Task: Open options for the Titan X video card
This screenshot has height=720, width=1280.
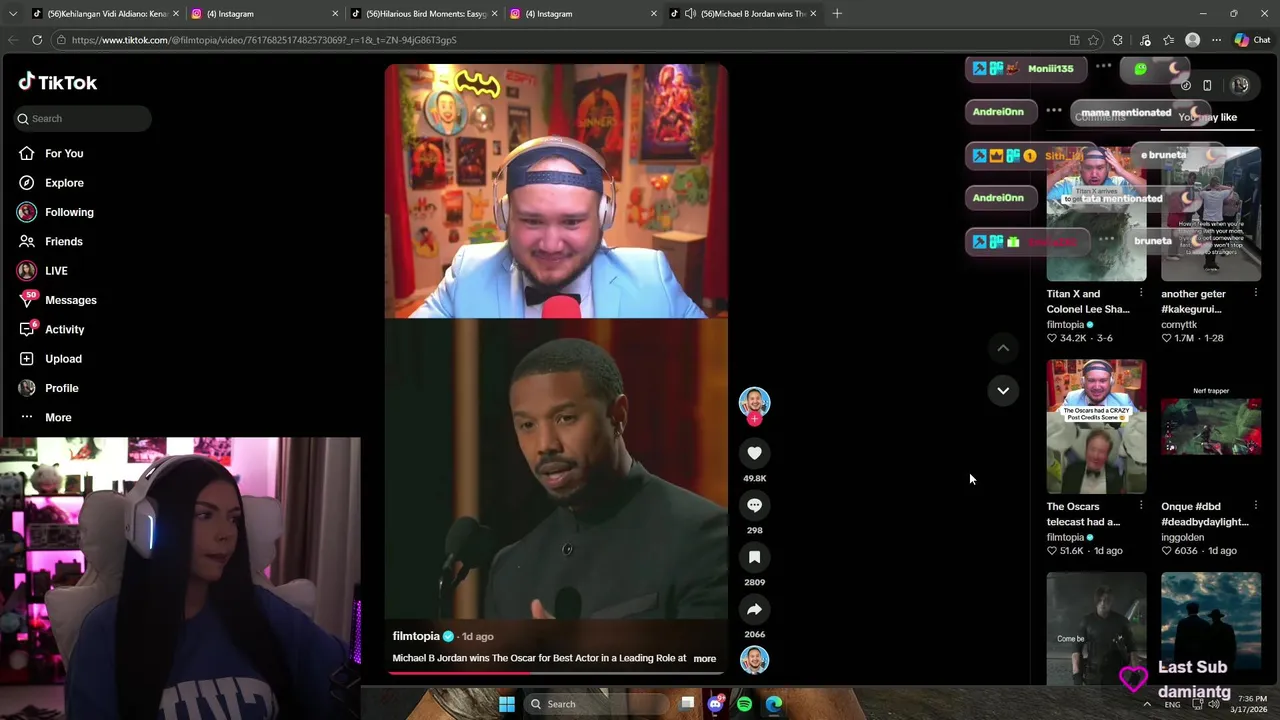Action: coord(1141,293)
